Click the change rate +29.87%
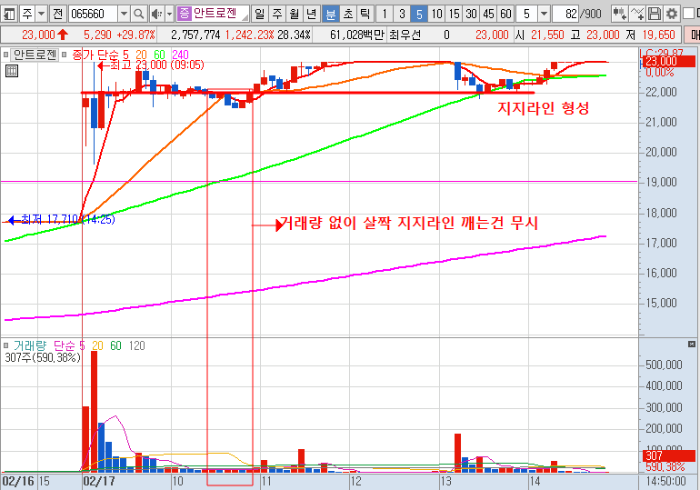700x490 pixels. 136,35
